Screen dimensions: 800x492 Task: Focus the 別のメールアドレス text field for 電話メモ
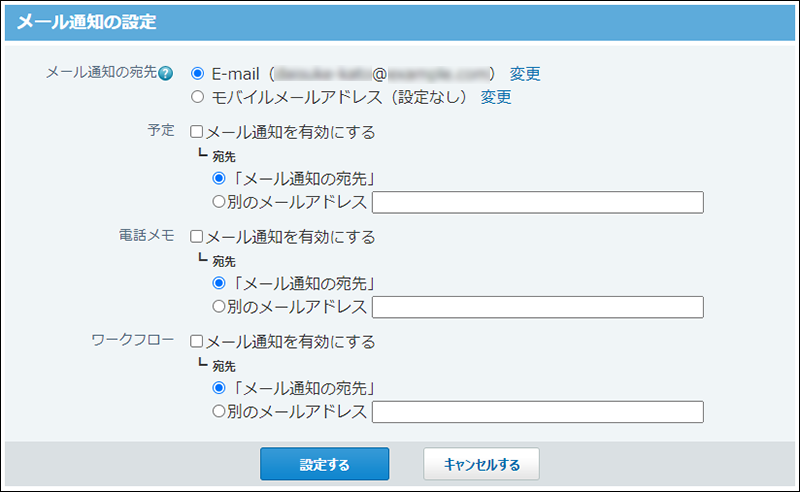point(538,307)
